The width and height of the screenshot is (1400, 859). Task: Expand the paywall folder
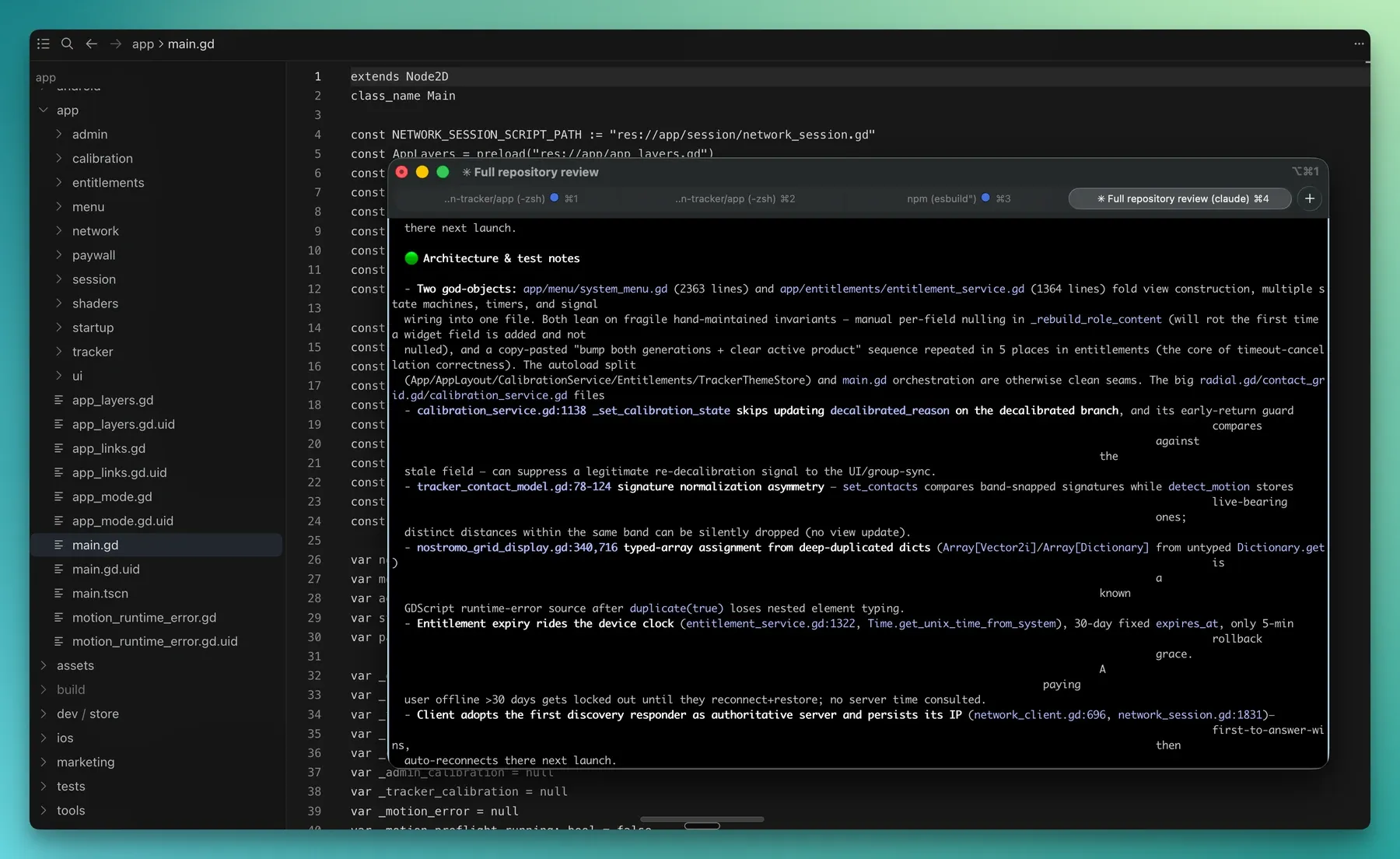coord(59,254)
